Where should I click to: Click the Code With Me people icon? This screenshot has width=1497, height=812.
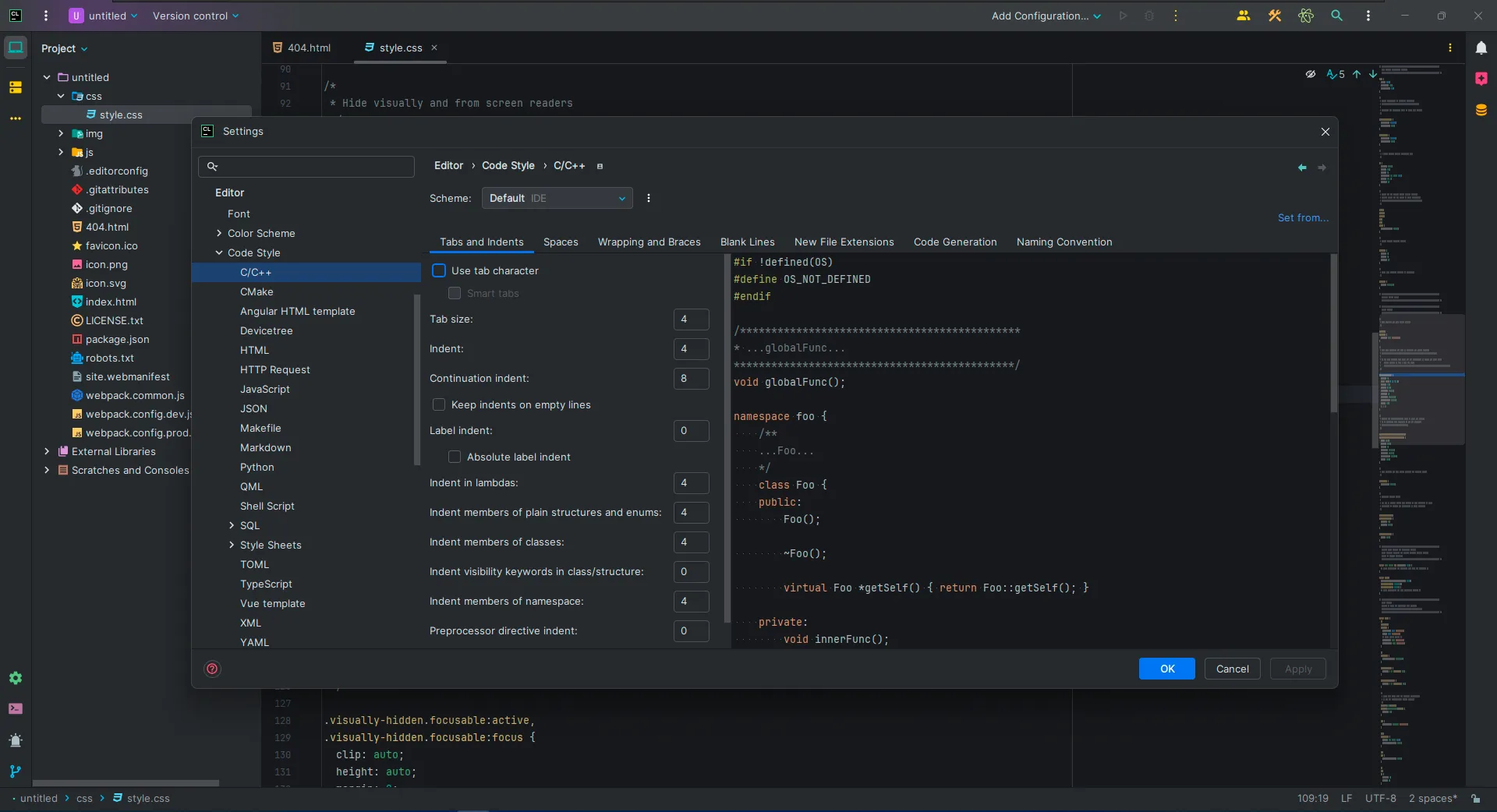[x=1244, y=16]
